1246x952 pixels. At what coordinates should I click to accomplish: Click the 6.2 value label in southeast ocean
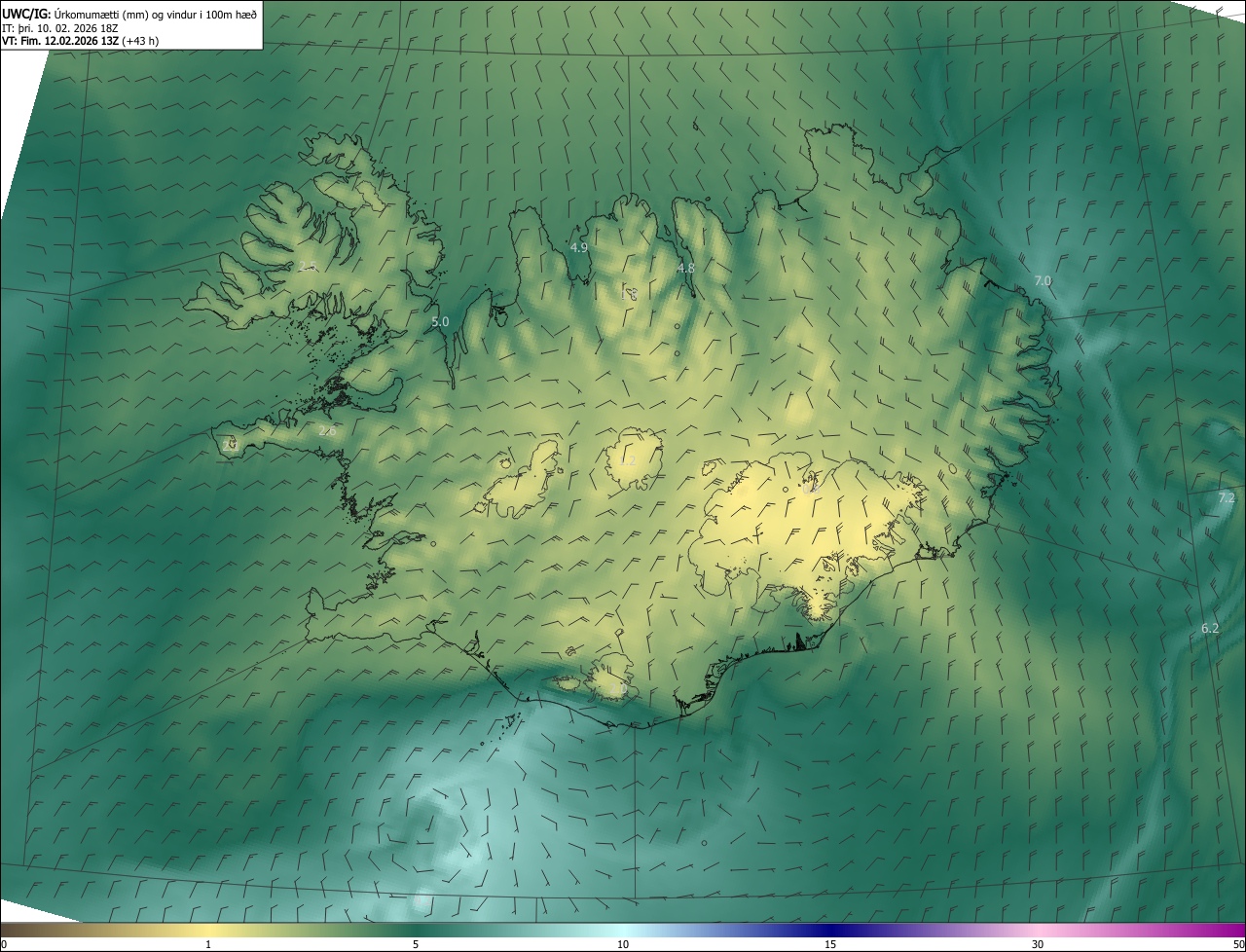pos(1210,629)
